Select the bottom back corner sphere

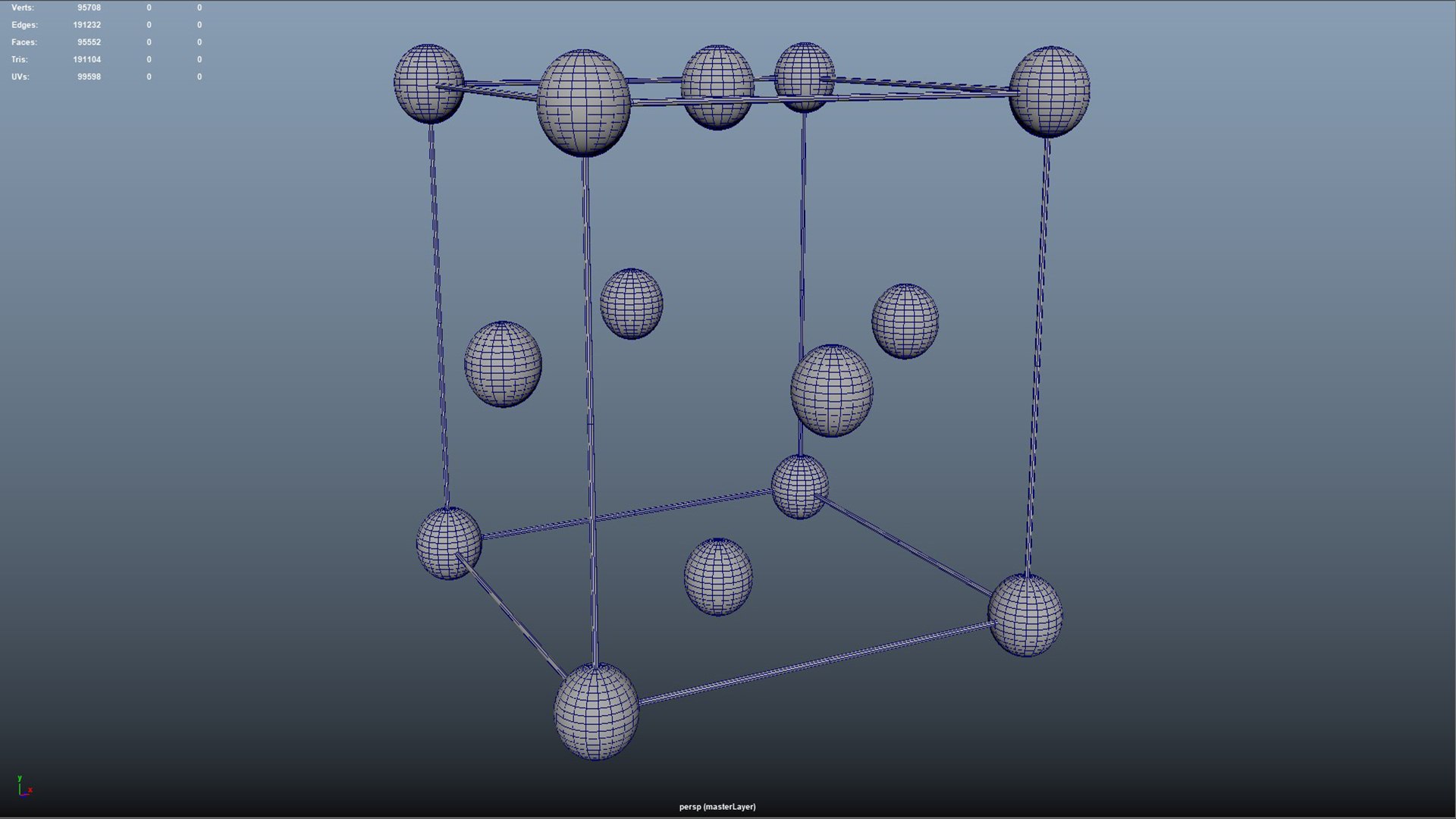(x=800, y=487)
